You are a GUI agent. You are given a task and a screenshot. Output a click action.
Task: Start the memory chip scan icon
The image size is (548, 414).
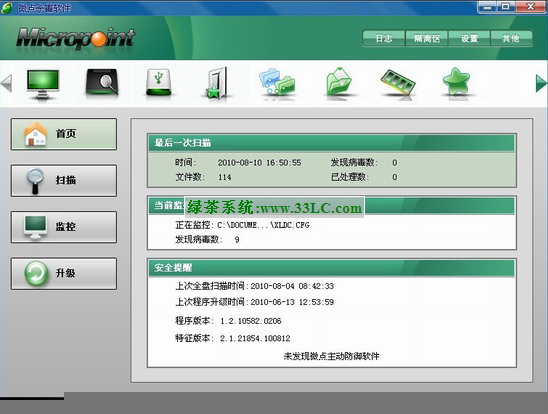point(398,82)
